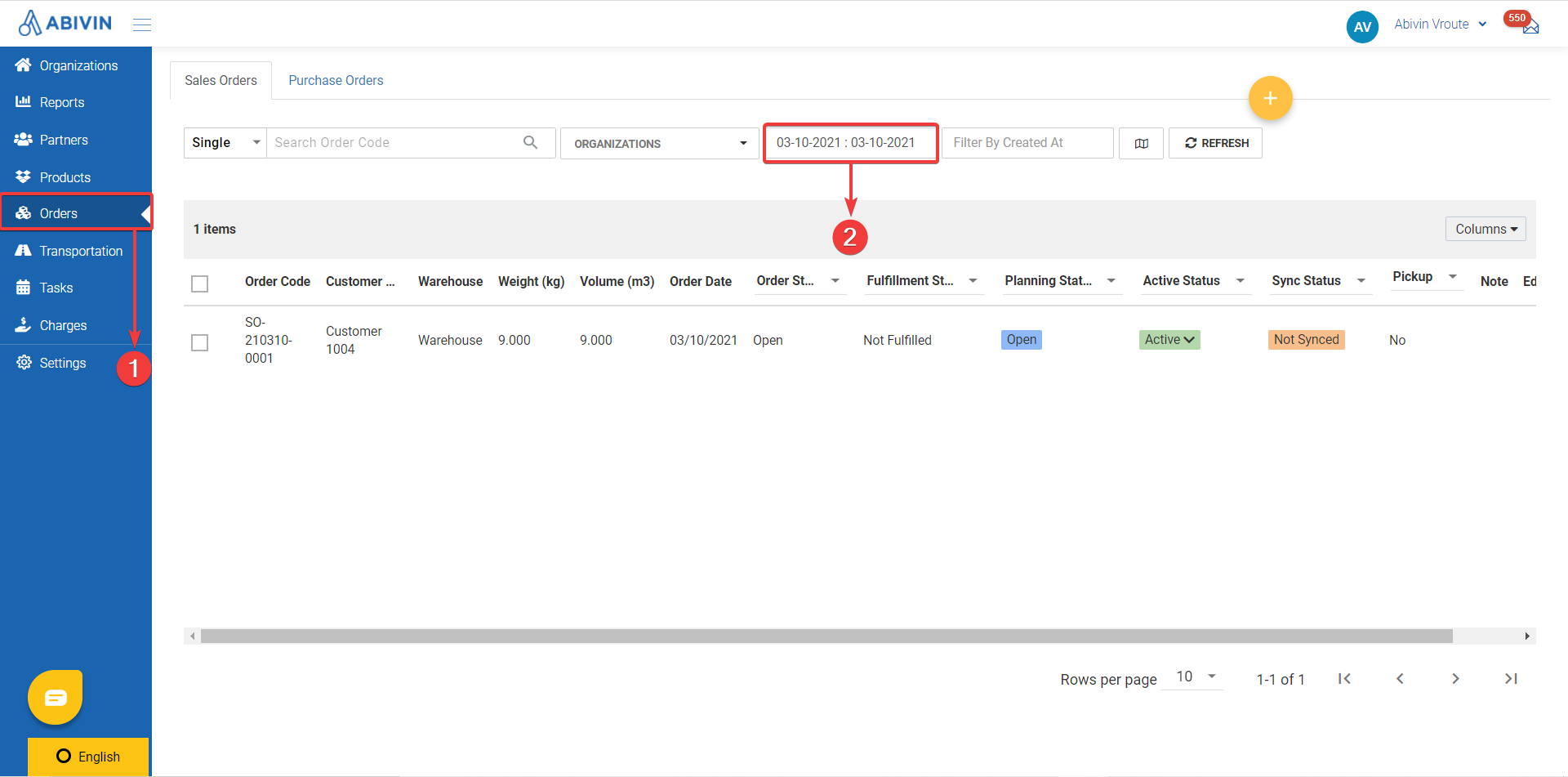Click the horizontal scrollbar thumb
Screen dimensions: 1568x777
click(x=826, y=636)
